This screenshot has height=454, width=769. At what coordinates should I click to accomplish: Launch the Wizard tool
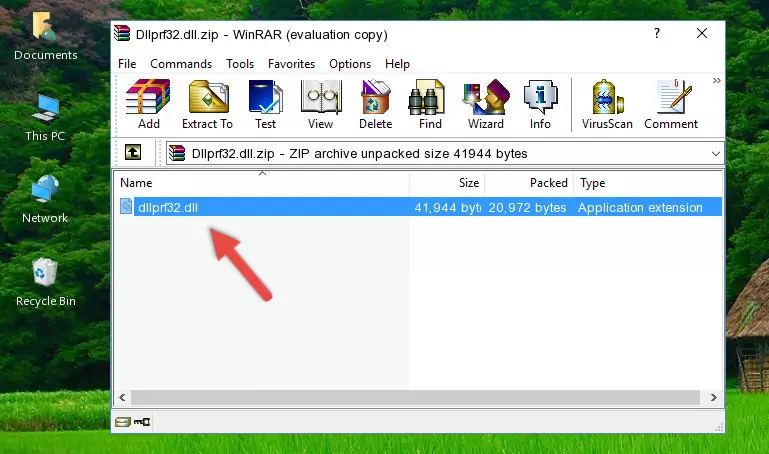point(486,104)
